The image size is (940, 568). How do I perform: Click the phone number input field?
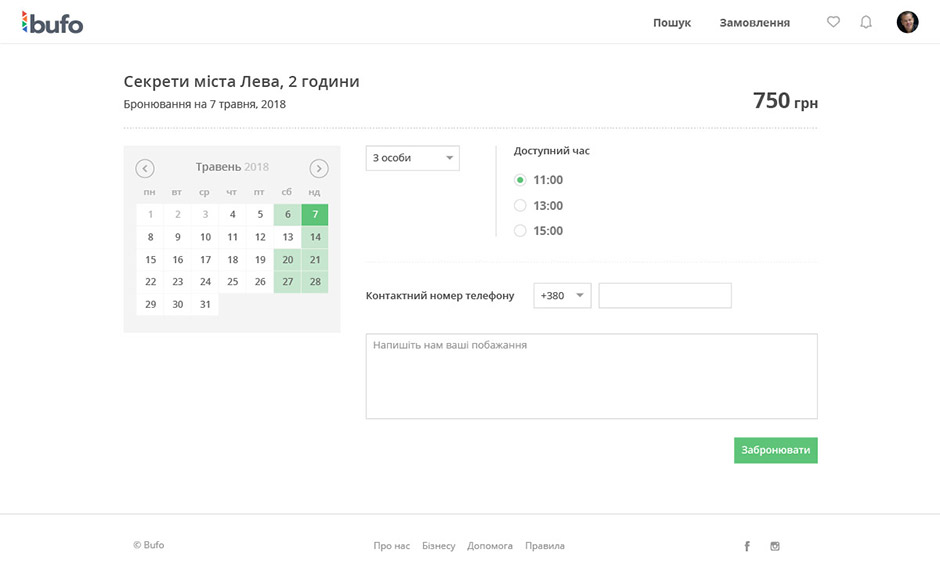[665, 296]
